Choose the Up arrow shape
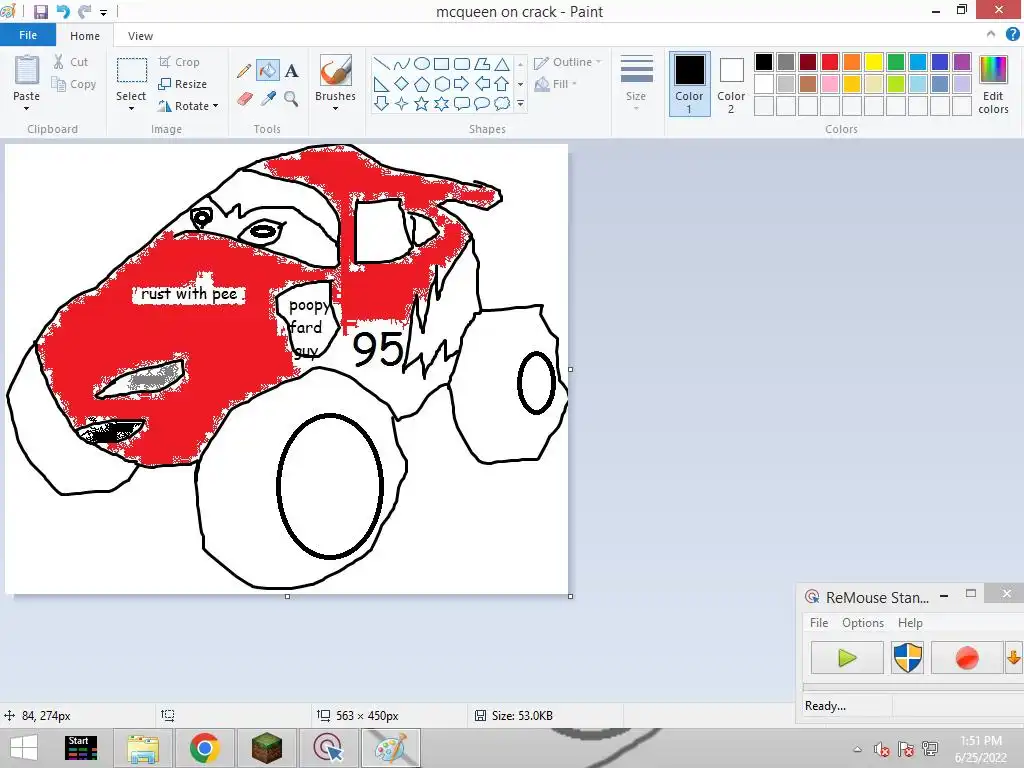The width and height of the screenshot is (1024, 768). (x=502, y=84)
